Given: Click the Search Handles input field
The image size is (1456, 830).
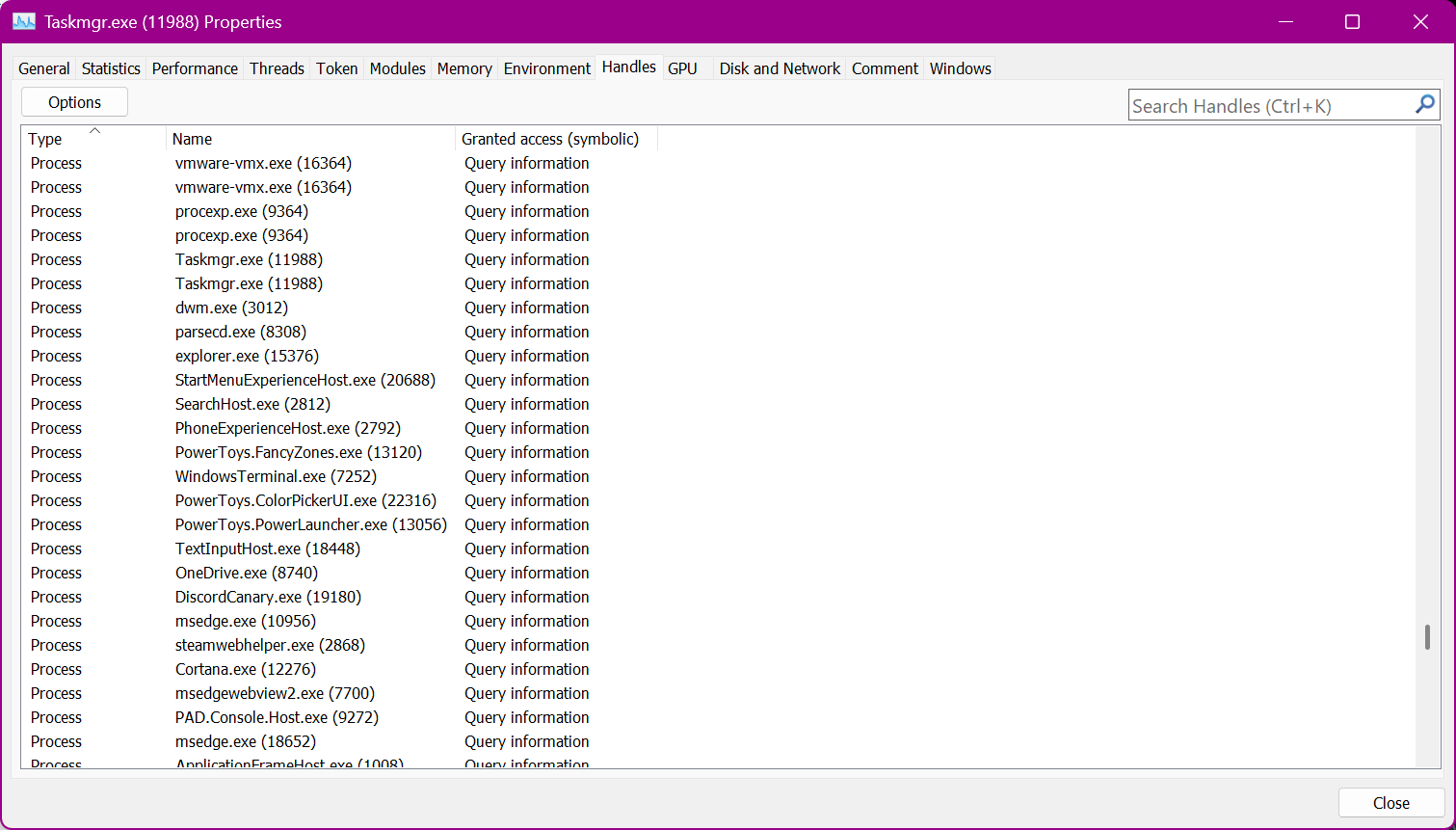Looking at the screenshot, I should [1262, 104].
